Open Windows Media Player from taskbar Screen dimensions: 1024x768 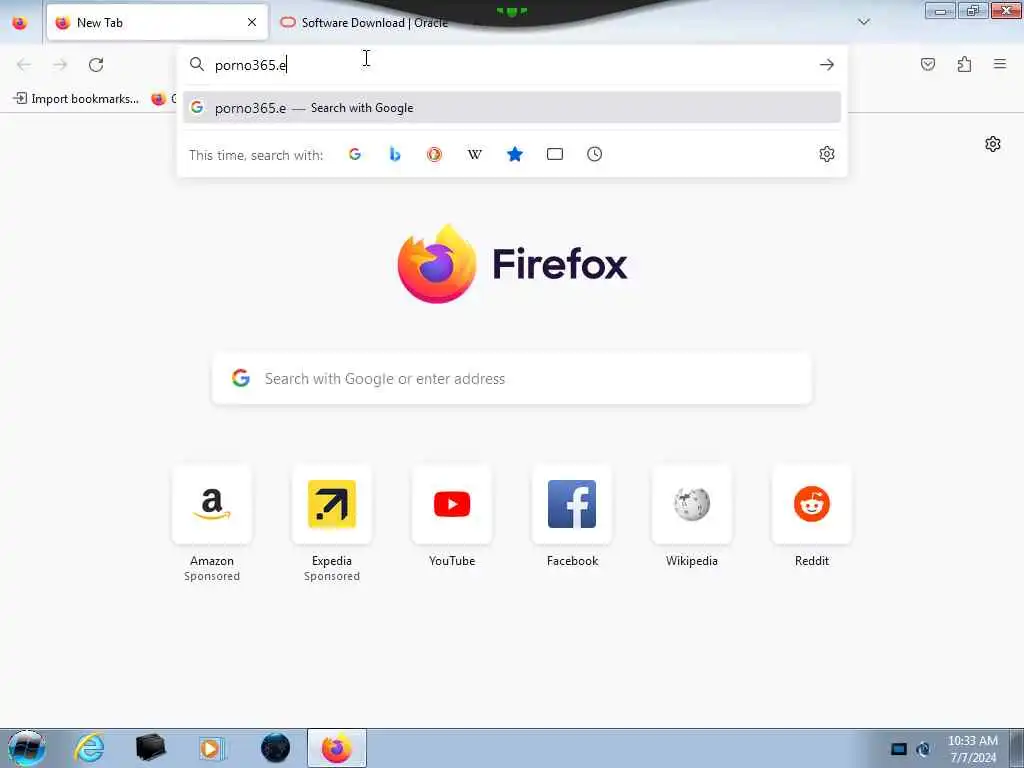click(212, 748)
